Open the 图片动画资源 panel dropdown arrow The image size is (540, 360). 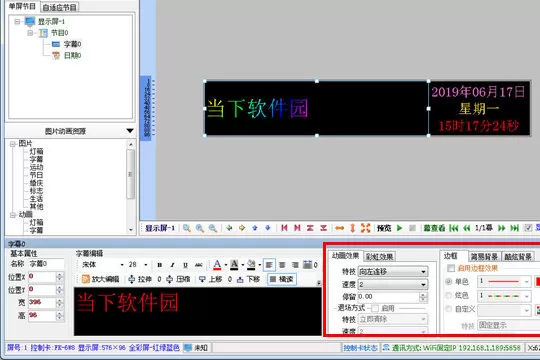tap(130, 131)
